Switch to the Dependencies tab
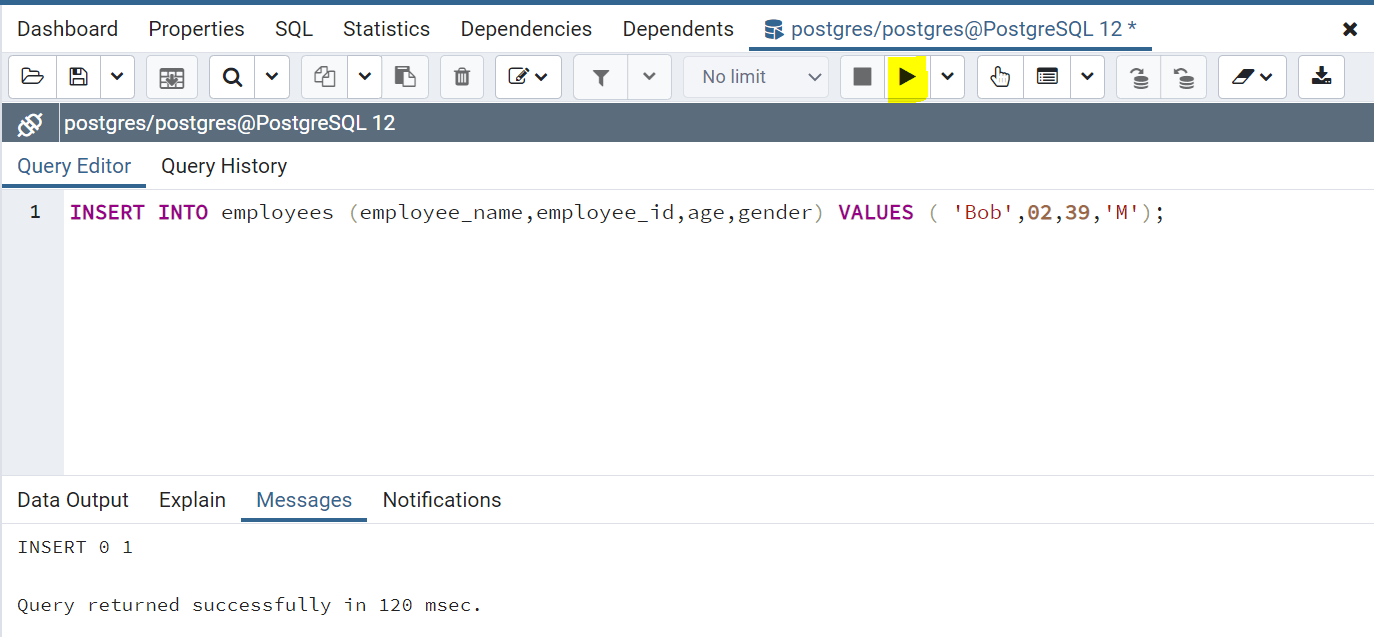 tap(526, 29)
